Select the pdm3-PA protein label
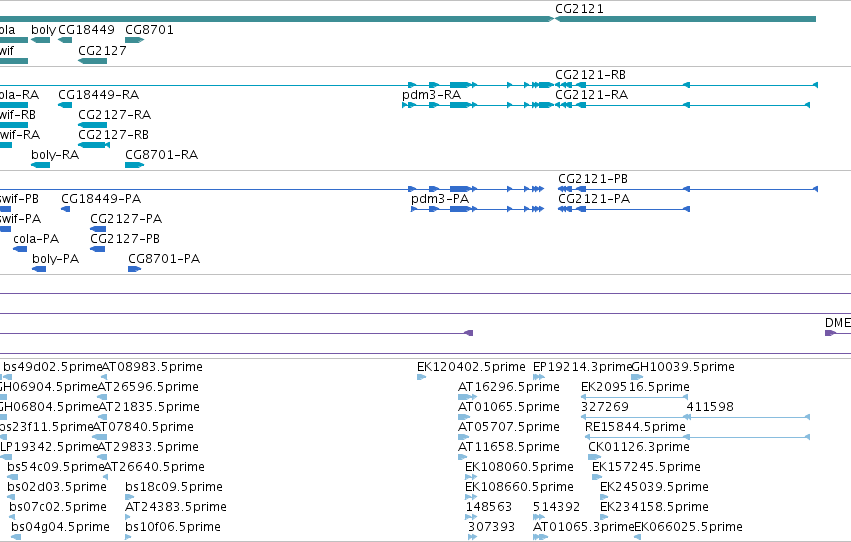 point(440,199)
